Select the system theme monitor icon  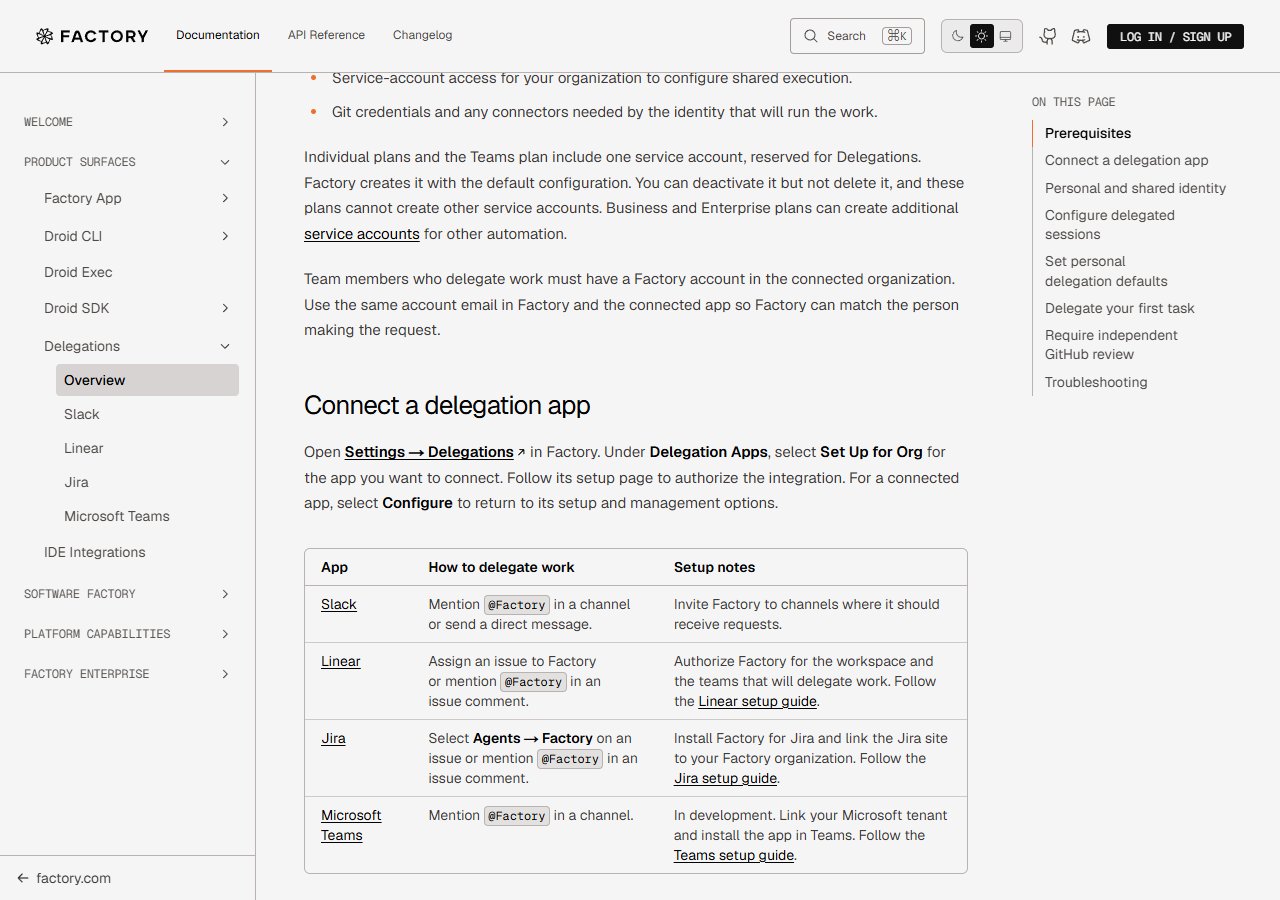[1006, 36]
